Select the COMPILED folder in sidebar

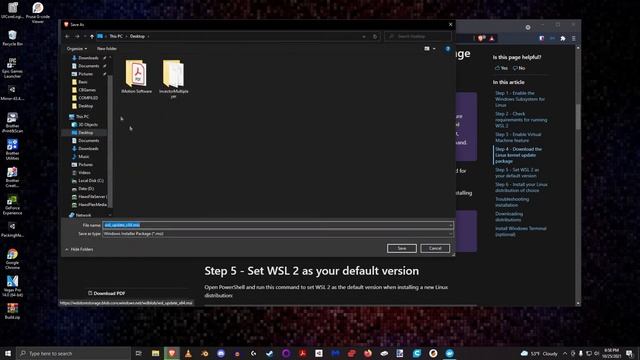pos(88,98)
